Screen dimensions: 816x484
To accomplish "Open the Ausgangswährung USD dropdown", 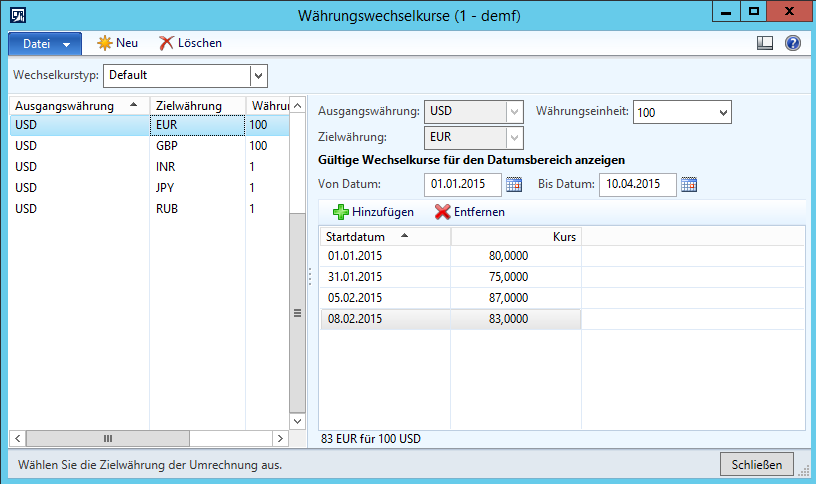I will (514, 112).
